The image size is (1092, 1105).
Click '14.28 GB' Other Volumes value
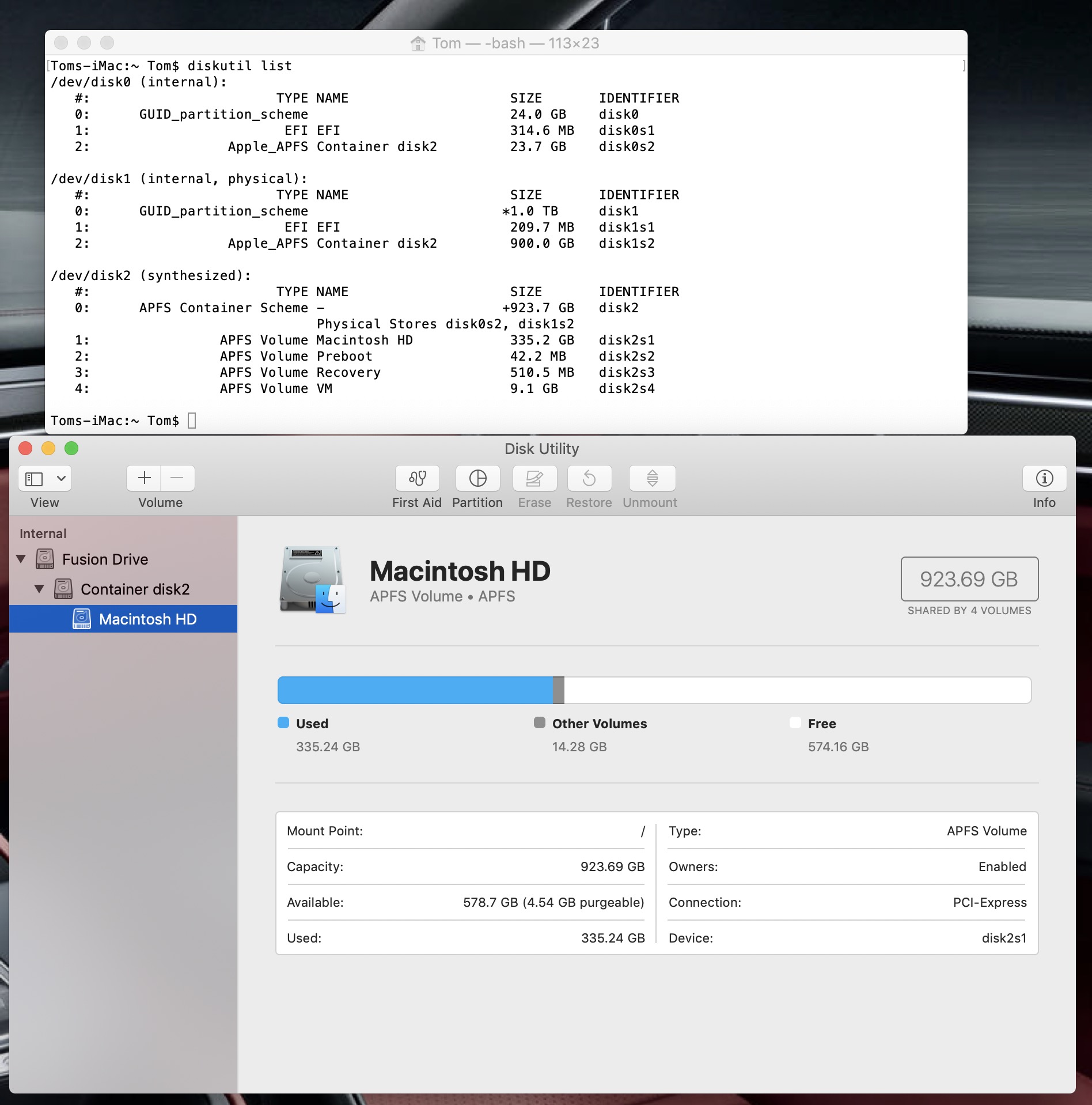tap(579, 747)
